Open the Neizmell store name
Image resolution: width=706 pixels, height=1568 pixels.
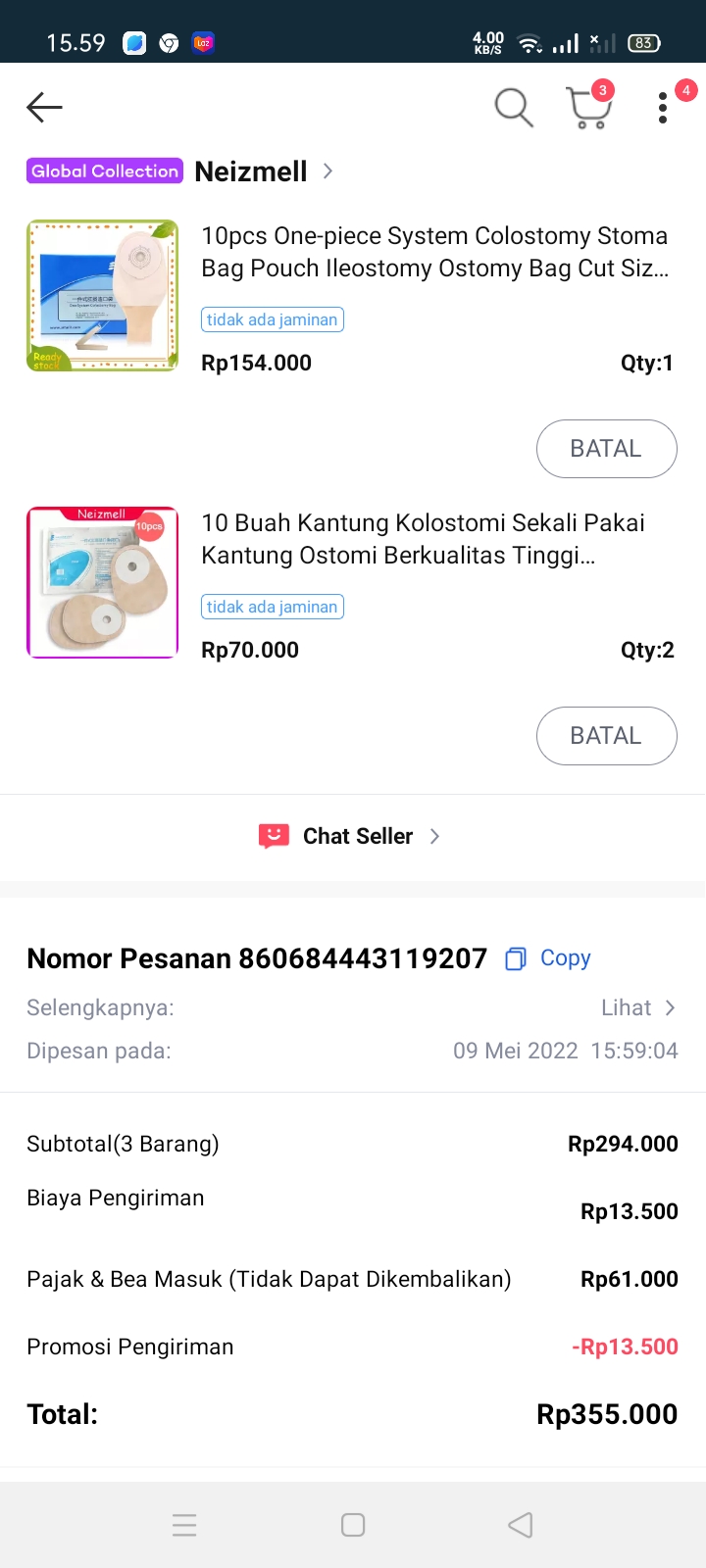click(251, 171)
